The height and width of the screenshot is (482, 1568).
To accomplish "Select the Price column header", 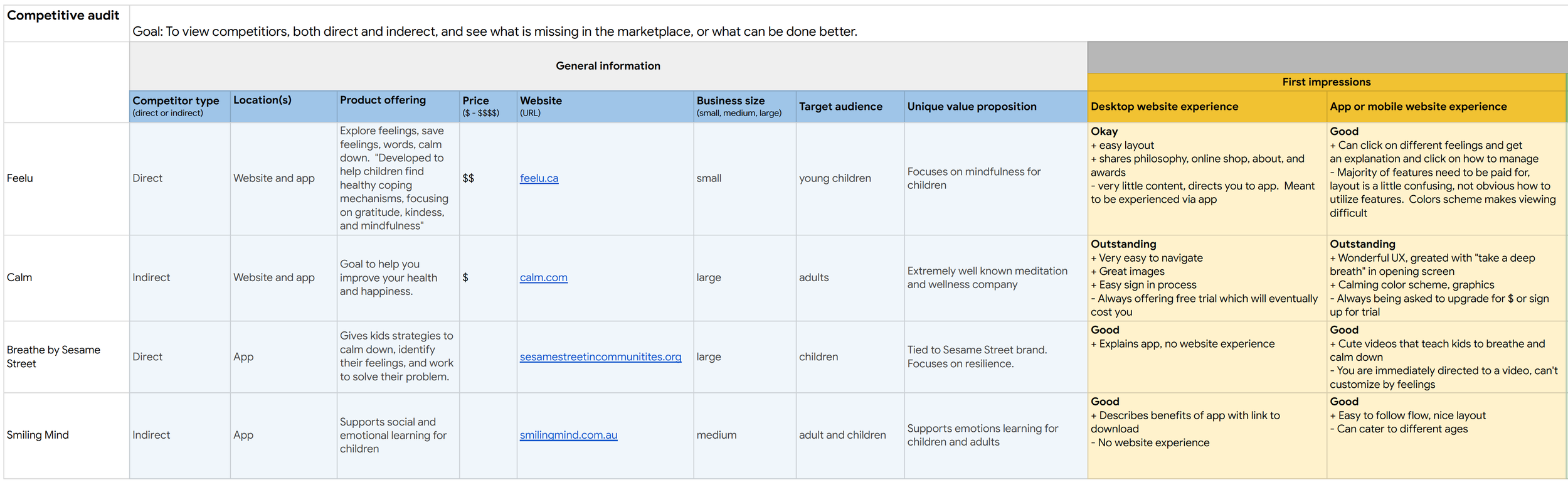I will pyautogui.click(x=488, y=106).
